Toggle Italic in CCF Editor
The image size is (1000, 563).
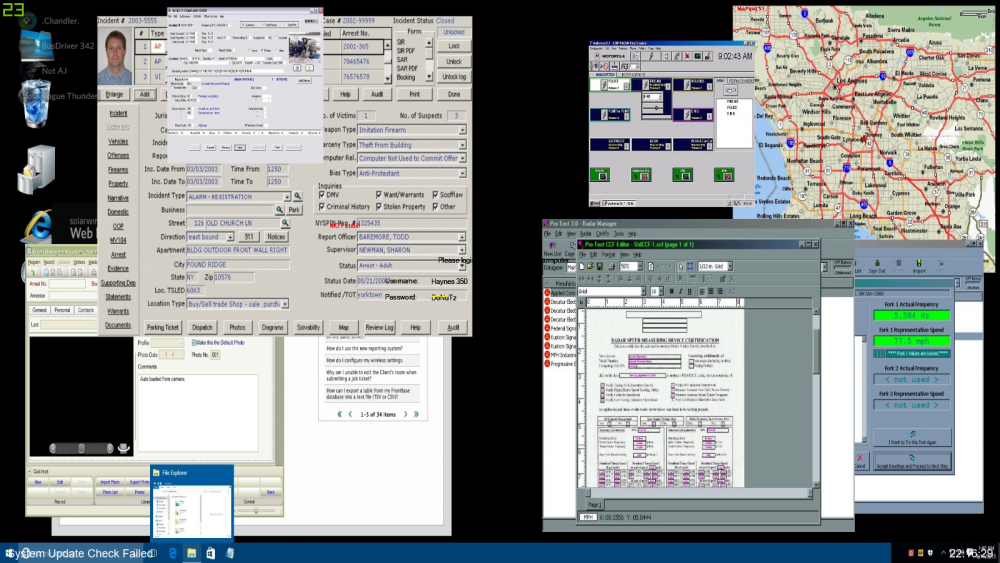point(680,291)
